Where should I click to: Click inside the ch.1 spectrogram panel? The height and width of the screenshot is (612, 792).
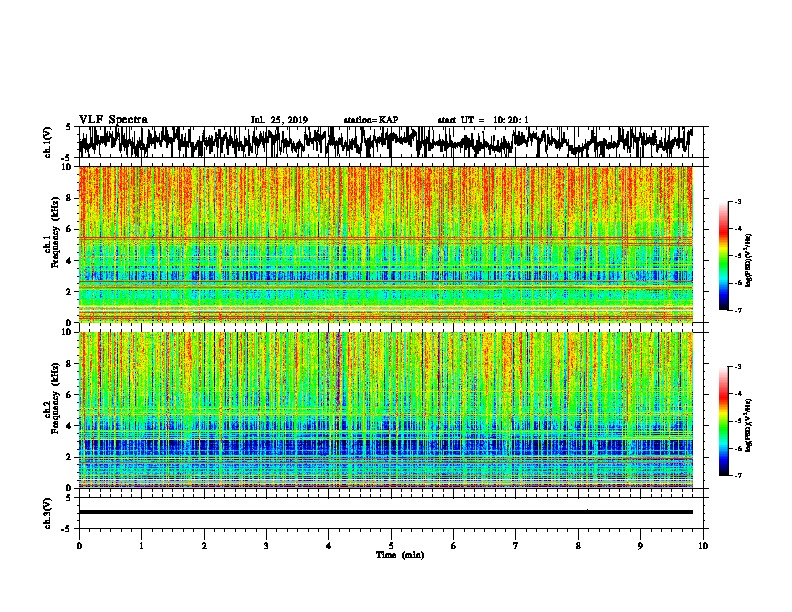pos(385,244)
